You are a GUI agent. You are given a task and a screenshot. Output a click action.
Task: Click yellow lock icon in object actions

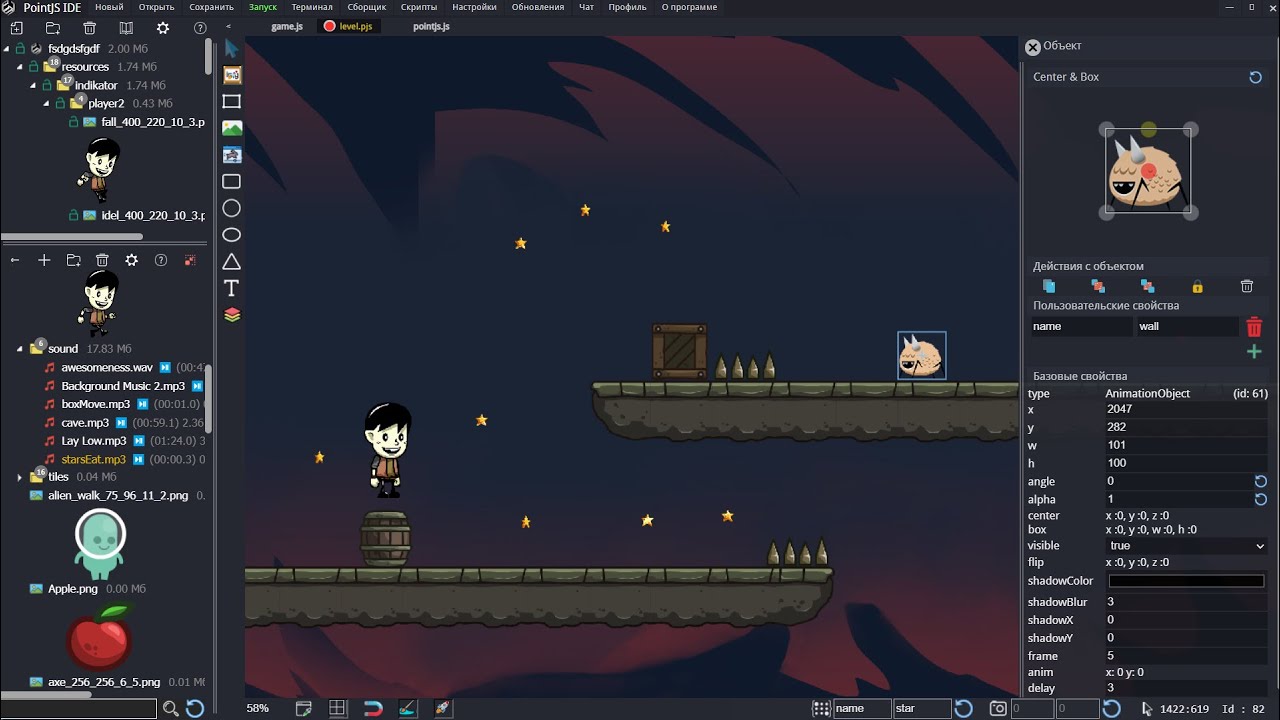pos(1197,287)
